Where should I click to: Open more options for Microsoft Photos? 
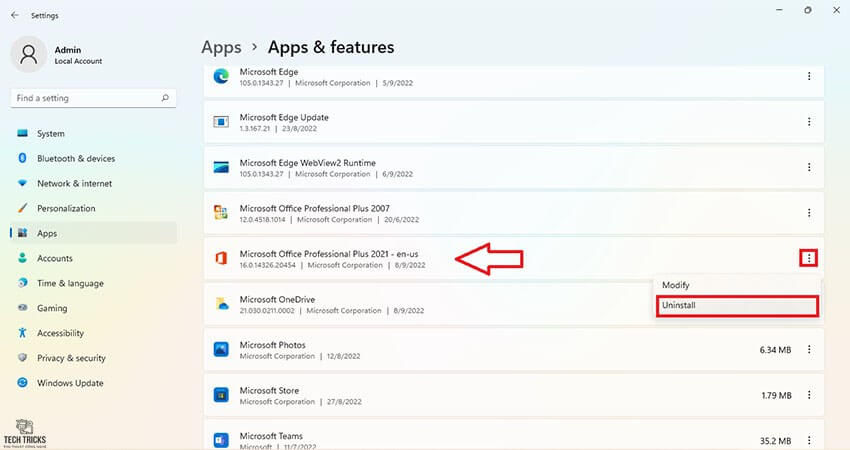click(x=809, y=350)
